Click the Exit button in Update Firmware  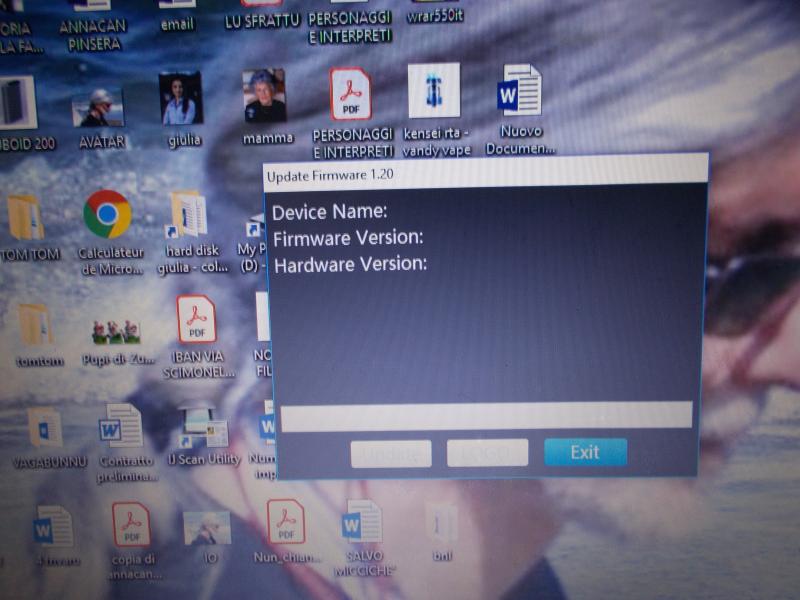tap(585, 452)
